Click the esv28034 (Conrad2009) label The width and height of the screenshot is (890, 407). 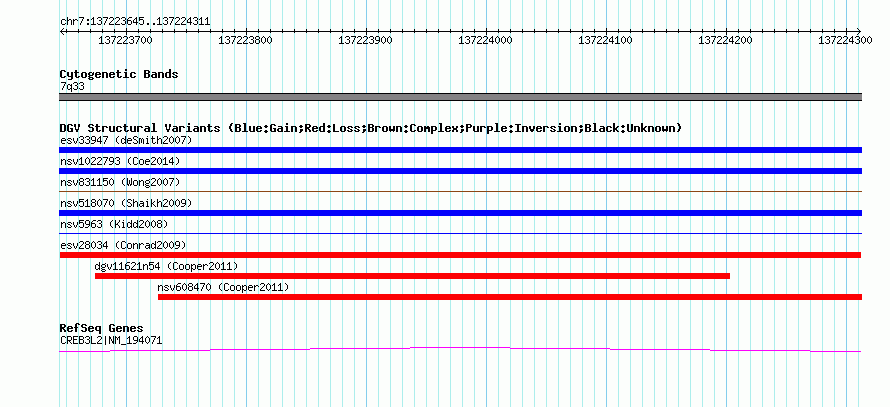[123, 245]
